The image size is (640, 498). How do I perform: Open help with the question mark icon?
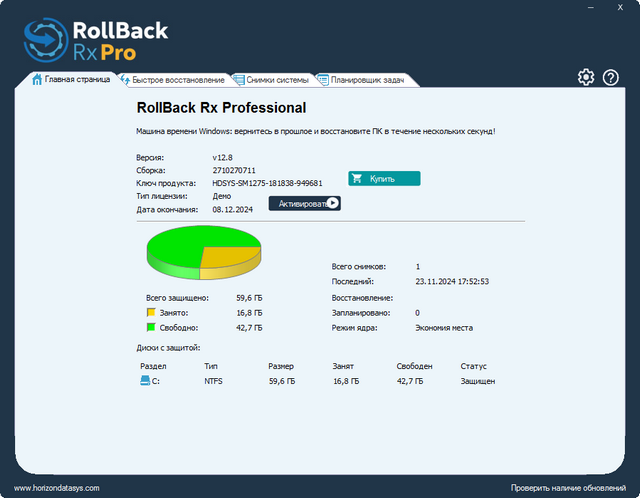611,78
